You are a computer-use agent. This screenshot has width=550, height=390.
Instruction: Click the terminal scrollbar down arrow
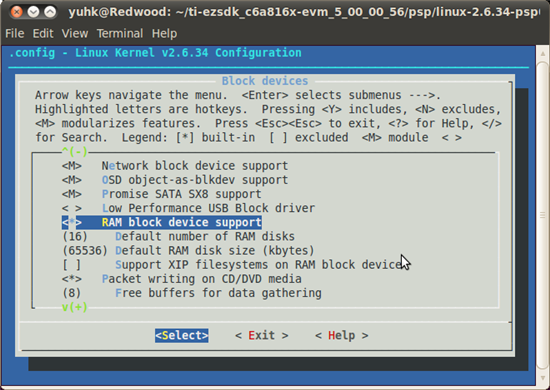(x=543, y=378)
